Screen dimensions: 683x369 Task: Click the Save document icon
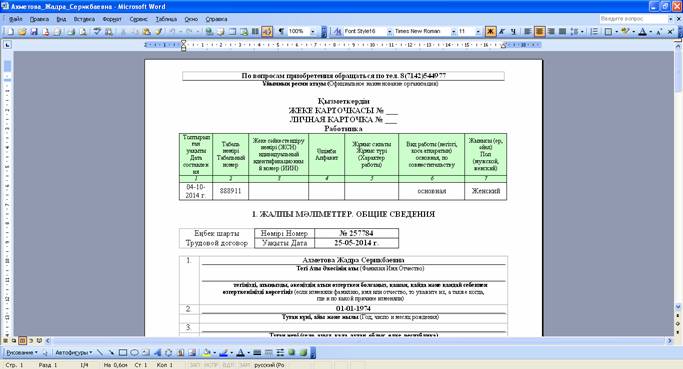(x=34, y=32)
